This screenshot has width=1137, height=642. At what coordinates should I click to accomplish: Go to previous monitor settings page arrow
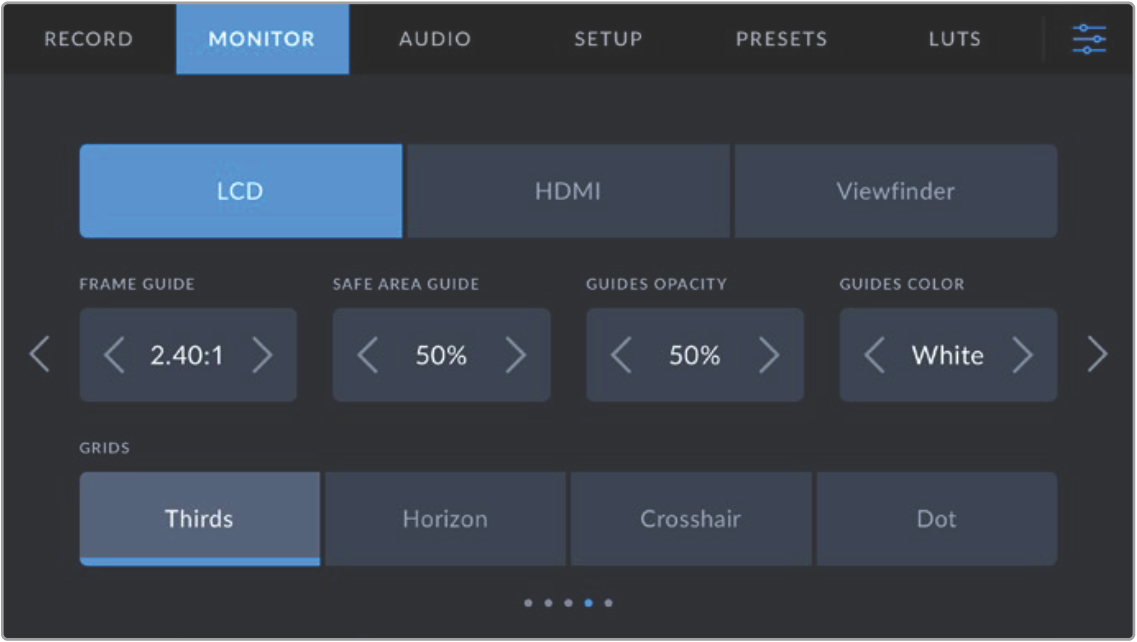click(x=39, y=355)
